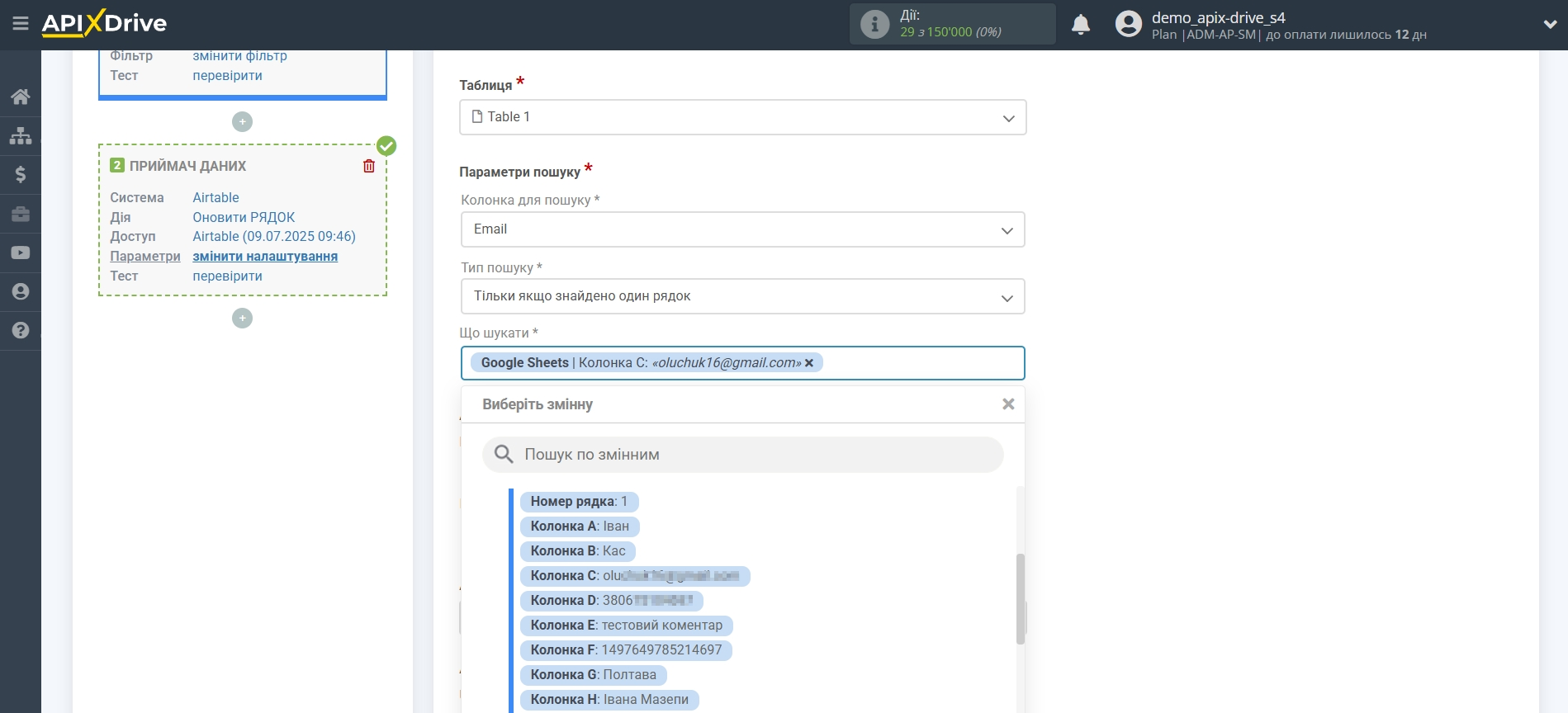The image size is (1568, 713).
Task: Select the Колонка G: Полтава variable
Action: click(x=593, y=674)
